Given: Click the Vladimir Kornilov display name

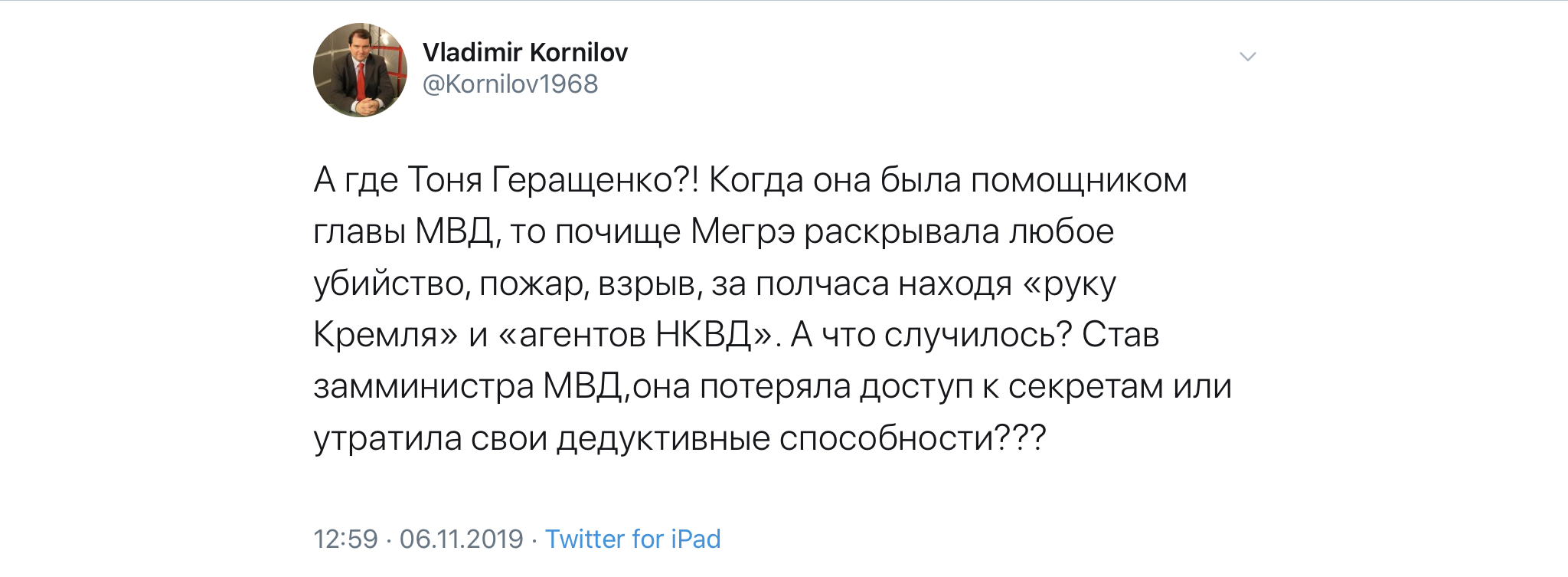Looking at the screenshot, I should 525,52.
